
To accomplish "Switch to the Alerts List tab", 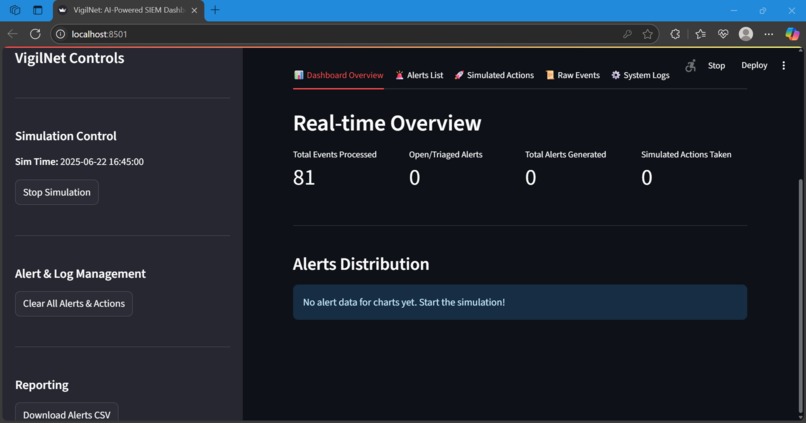I will click(419, 75).
